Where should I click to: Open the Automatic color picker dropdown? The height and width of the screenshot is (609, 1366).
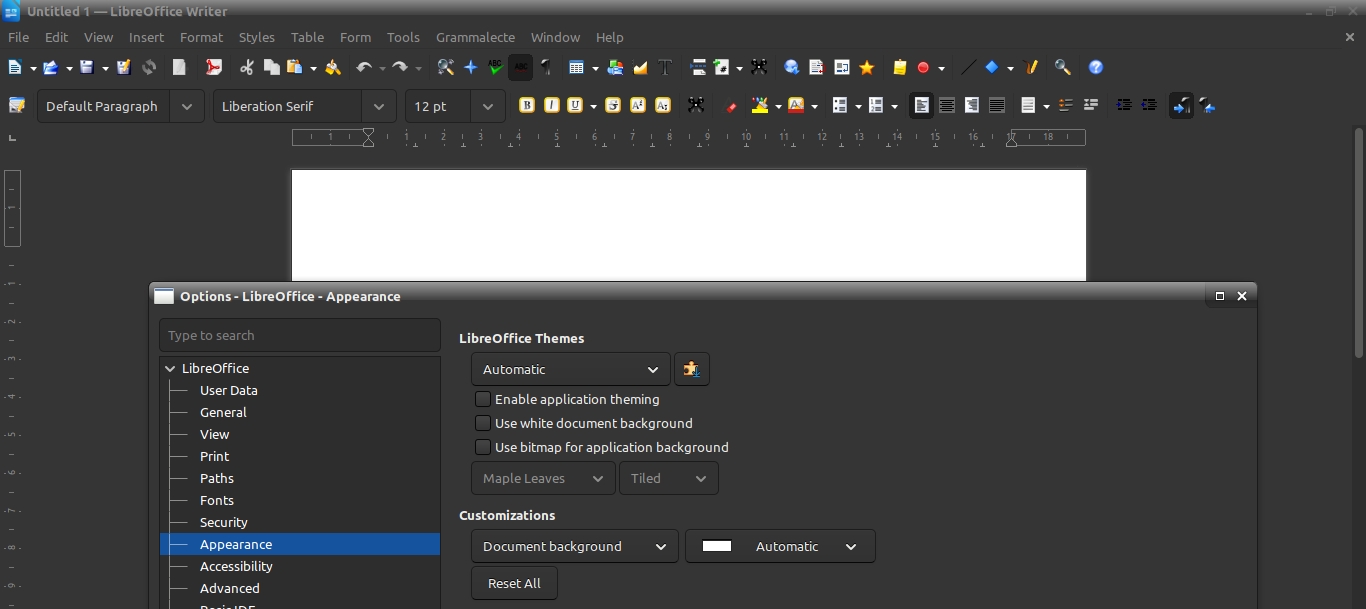[780, 546]
